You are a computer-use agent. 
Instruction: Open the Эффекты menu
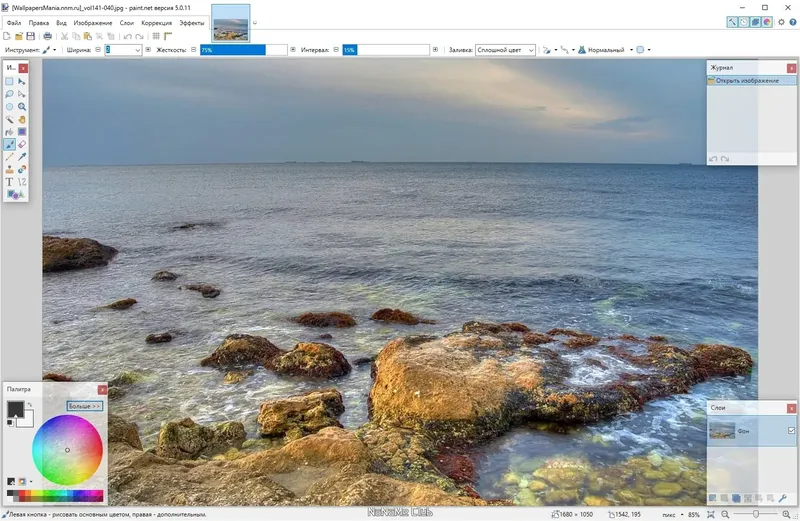click(x=192, y=22)
